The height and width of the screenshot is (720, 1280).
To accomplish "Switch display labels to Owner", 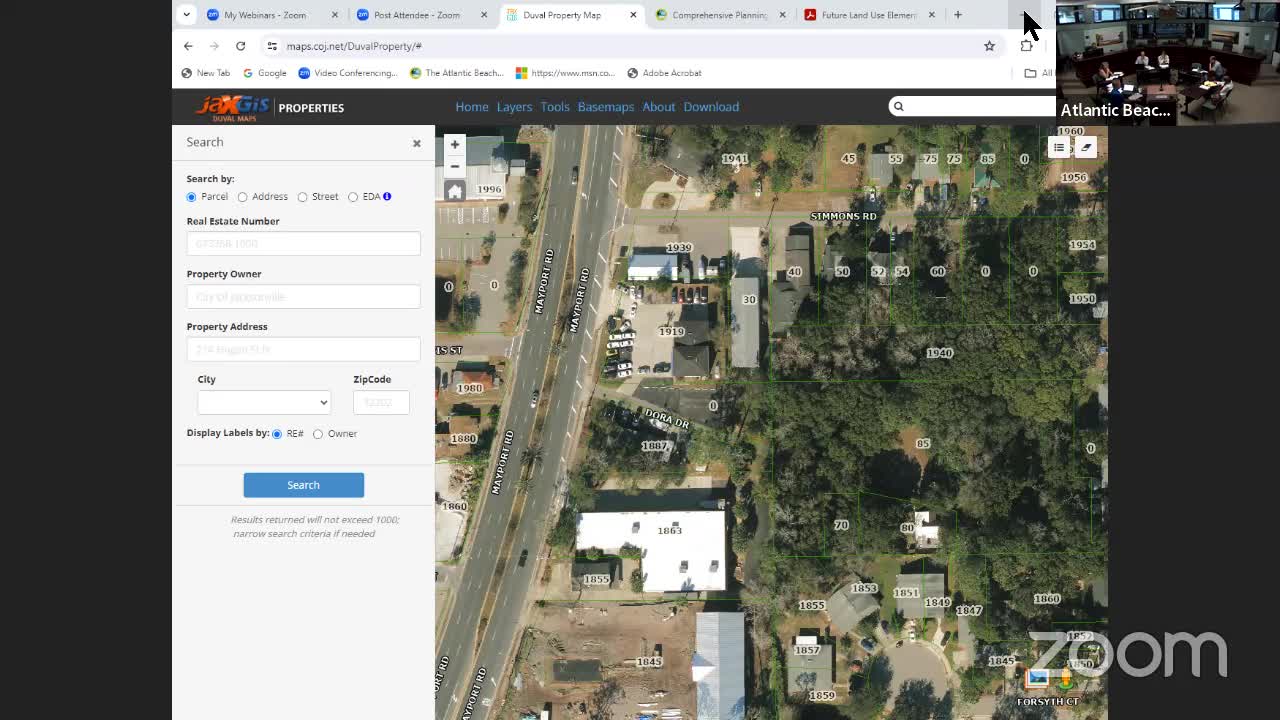I will [317, 434].
